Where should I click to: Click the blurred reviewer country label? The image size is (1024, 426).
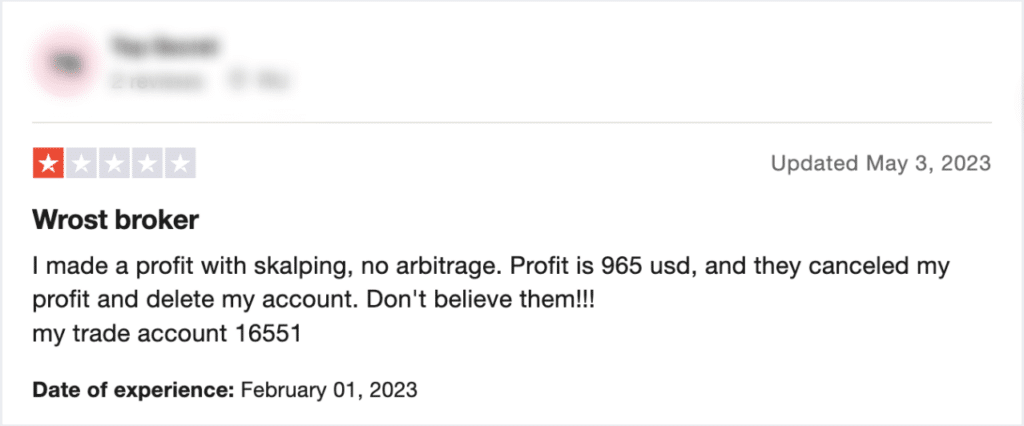(x=258, y=81)
